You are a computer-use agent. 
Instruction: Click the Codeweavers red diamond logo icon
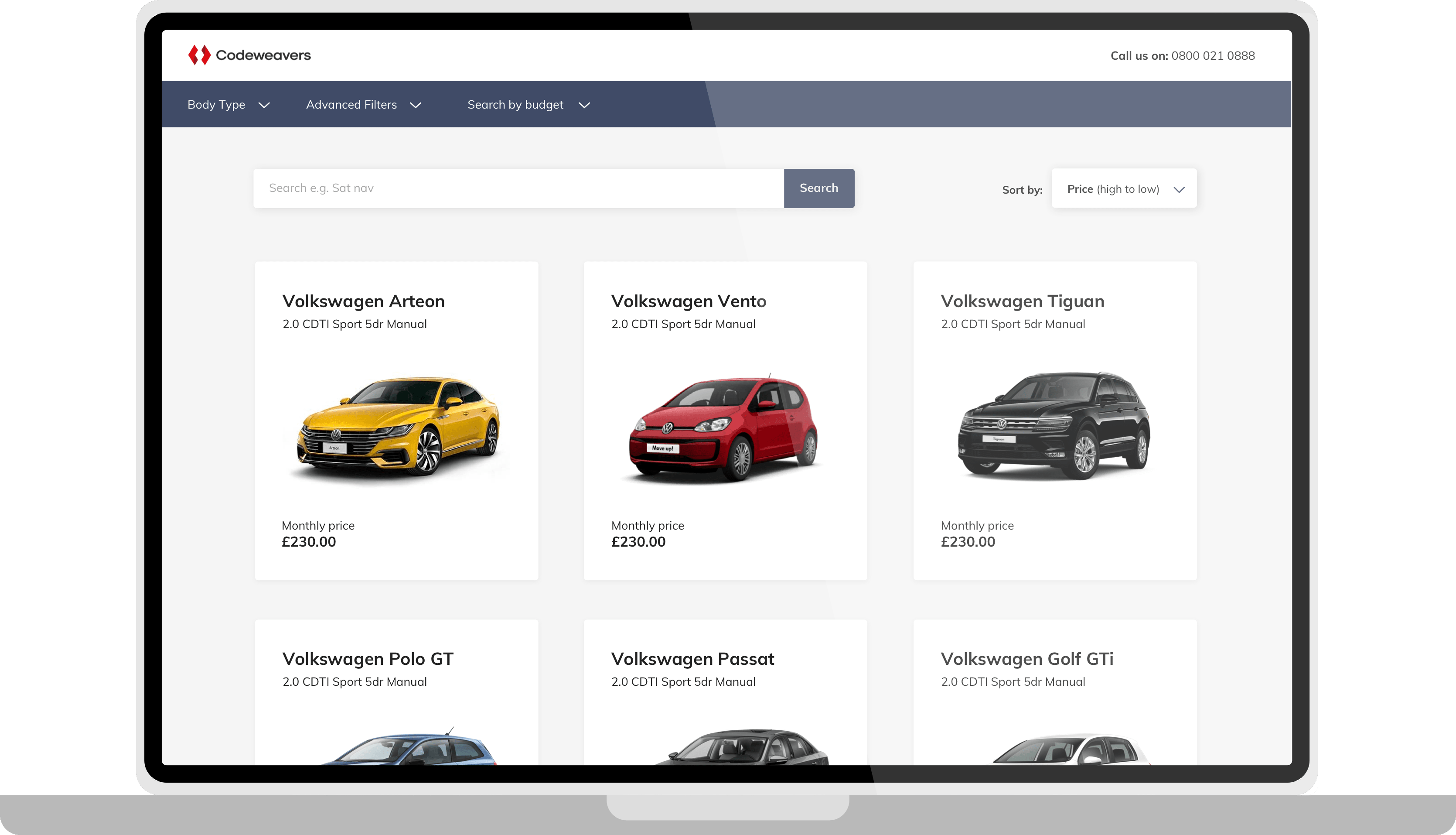(199, 55)
